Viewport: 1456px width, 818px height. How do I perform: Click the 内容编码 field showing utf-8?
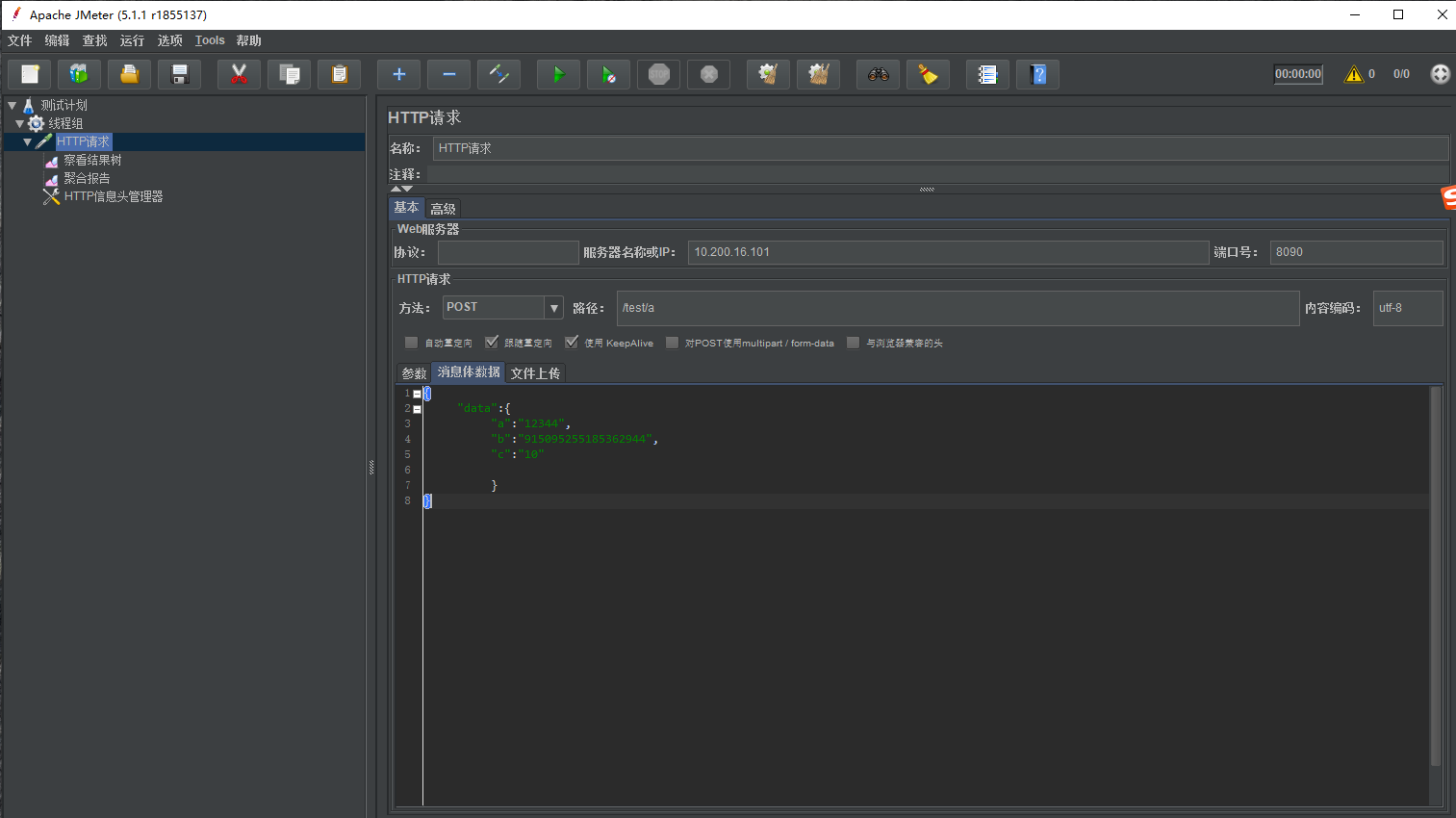point(1408,308)
